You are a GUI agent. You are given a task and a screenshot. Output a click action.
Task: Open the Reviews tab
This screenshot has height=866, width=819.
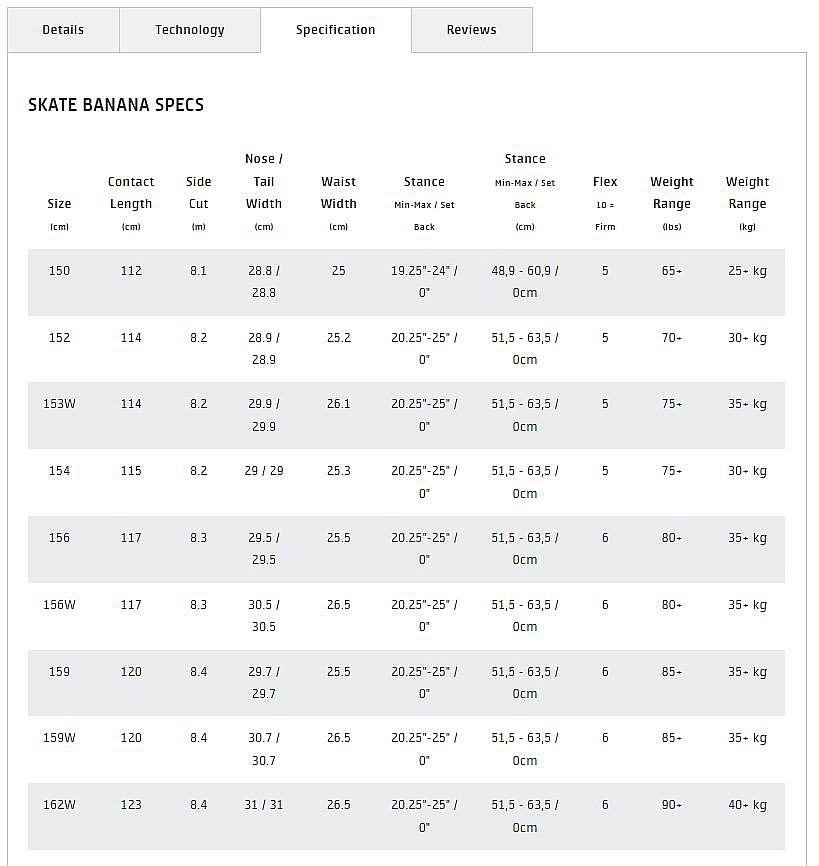472,30
